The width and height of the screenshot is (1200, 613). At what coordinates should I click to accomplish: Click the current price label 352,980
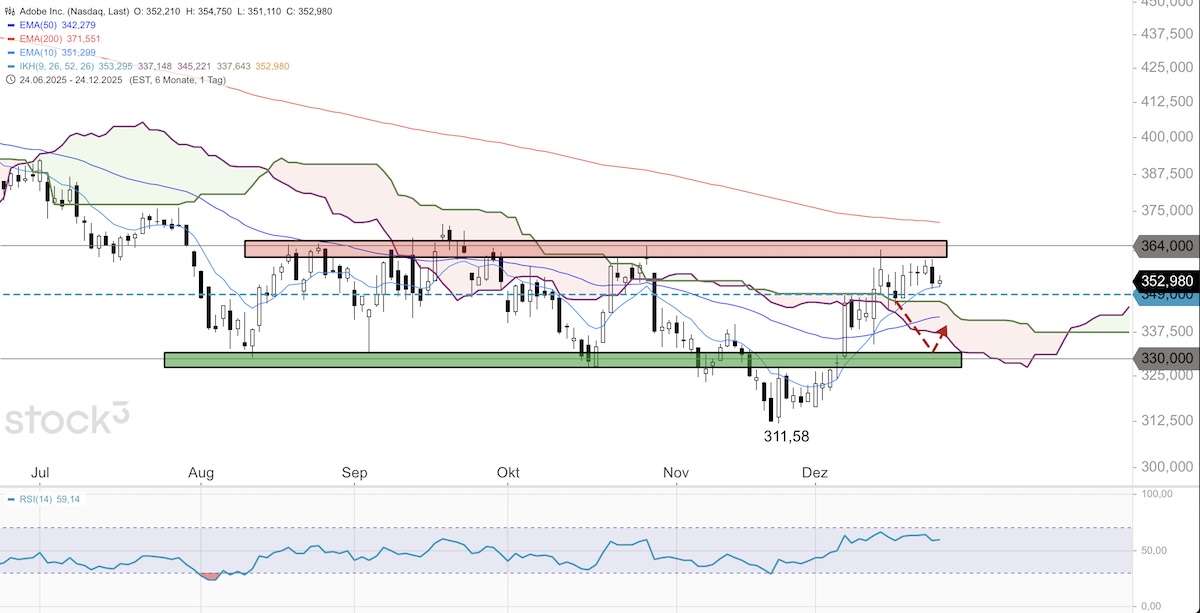pyautogui.click(x=1165, y=279)
